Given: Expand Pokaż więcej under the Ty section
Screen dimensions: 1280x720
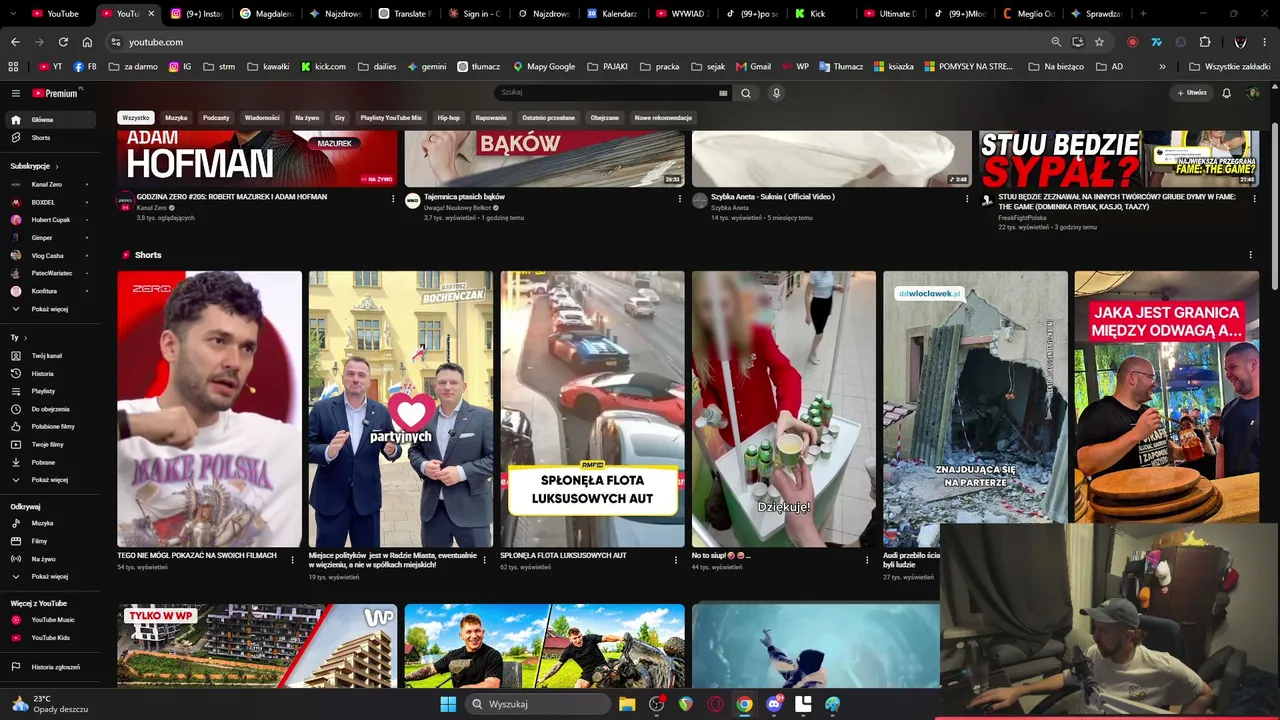Looking at the screenshot, I should [48, 480].
